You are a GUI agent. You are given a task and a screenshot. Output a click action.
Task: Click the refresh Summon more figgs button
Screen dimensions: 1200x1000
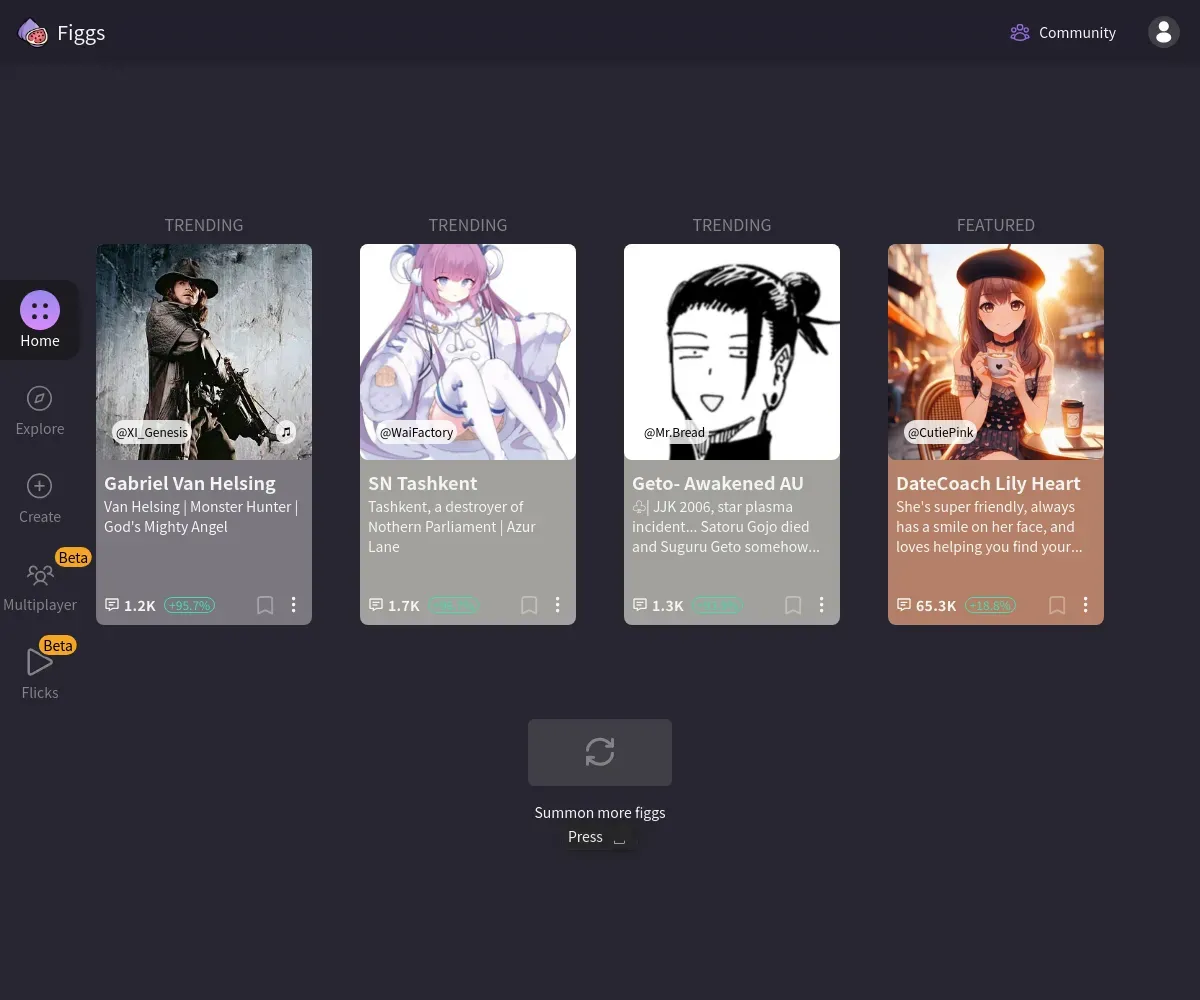tap(600, 752)
